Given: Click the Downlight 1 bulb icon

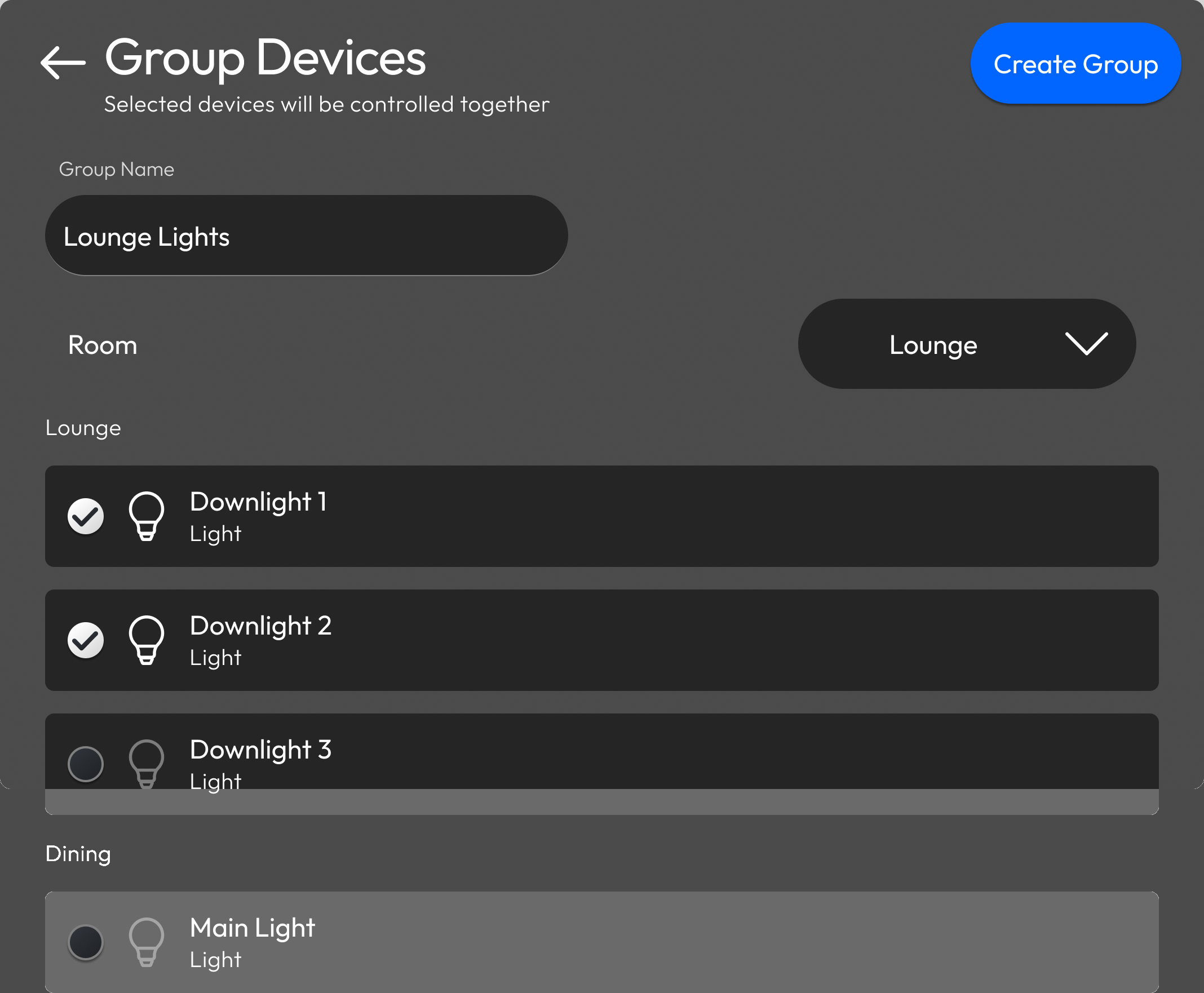Looking at the screenshot, I should [x=147, y=516].
